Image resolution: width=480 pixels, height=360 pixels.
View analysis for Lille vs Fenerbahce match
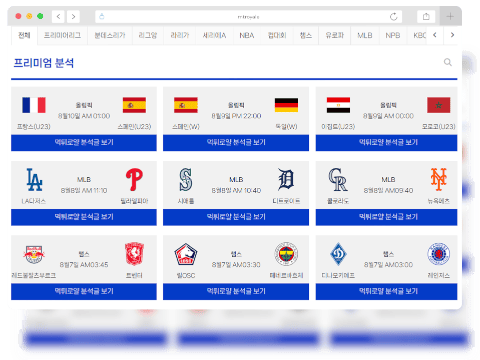[236, 292]
